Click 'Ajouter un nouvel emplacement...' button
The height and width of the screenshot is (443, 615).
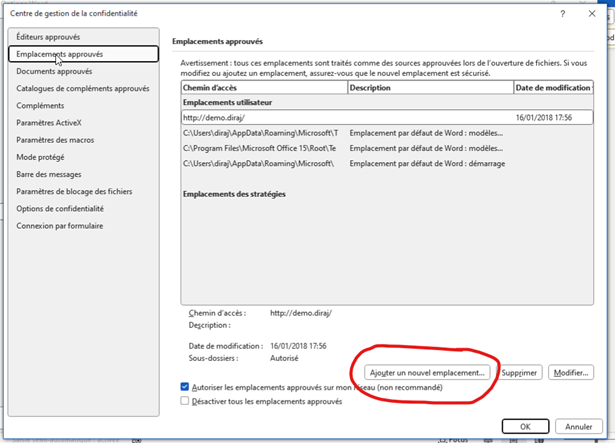(x=426, y=372)
